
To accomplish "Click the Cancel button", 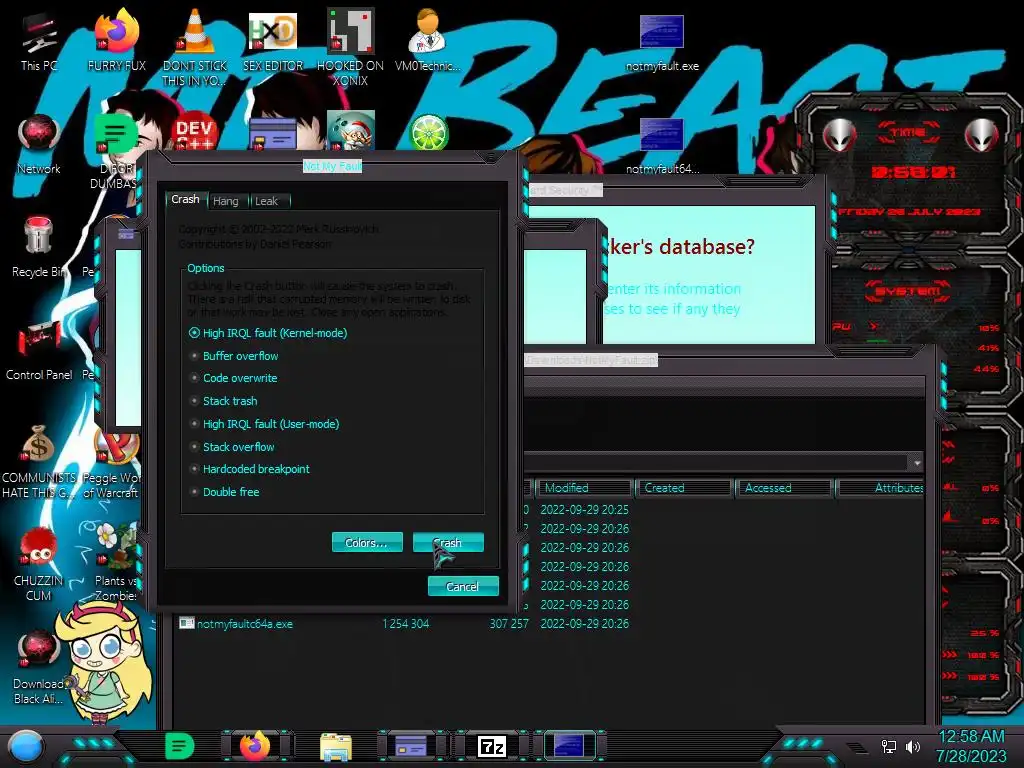I will tap(463, 586).
